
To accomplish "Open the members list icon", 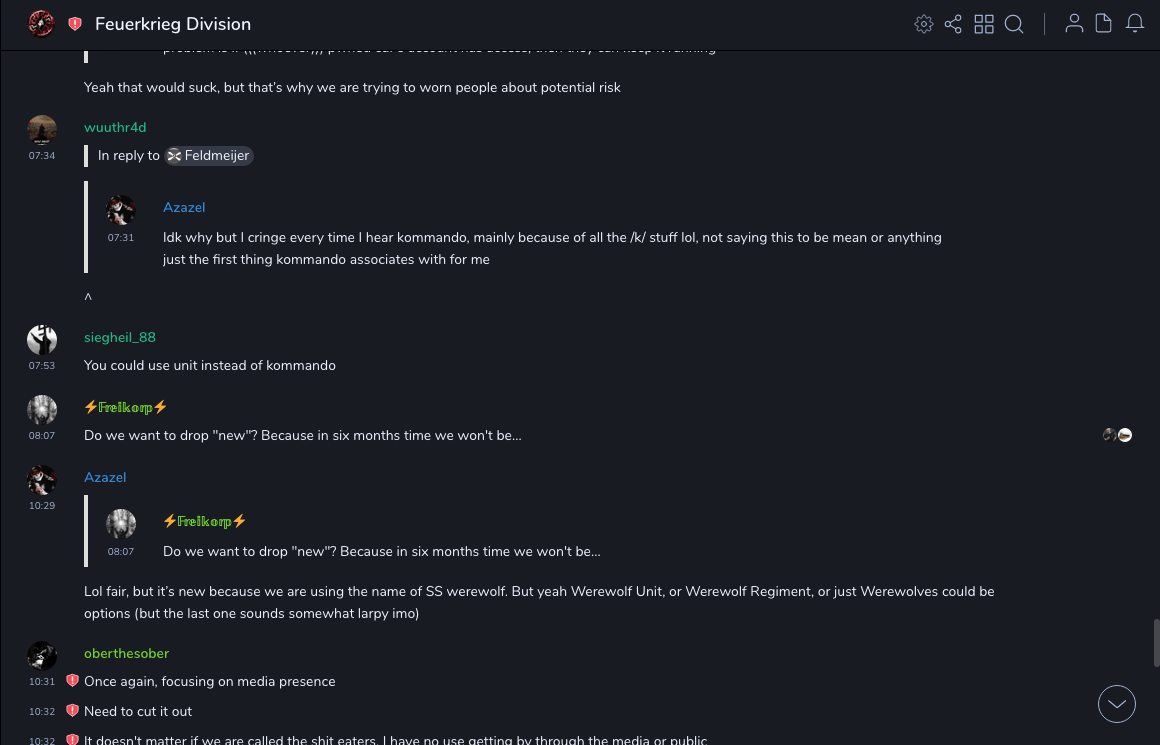I will tap(1074, 24).
